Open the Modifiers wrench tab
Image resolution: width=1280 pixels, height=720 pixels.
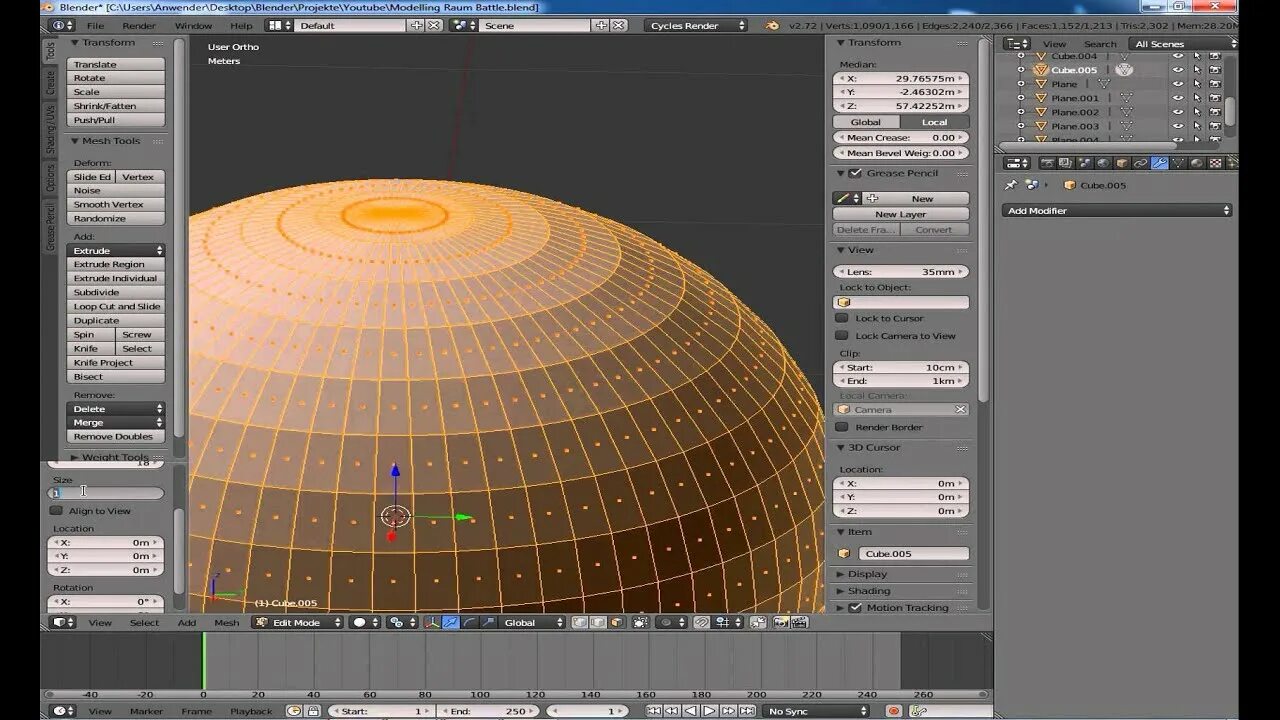(x=1159, y=163)
